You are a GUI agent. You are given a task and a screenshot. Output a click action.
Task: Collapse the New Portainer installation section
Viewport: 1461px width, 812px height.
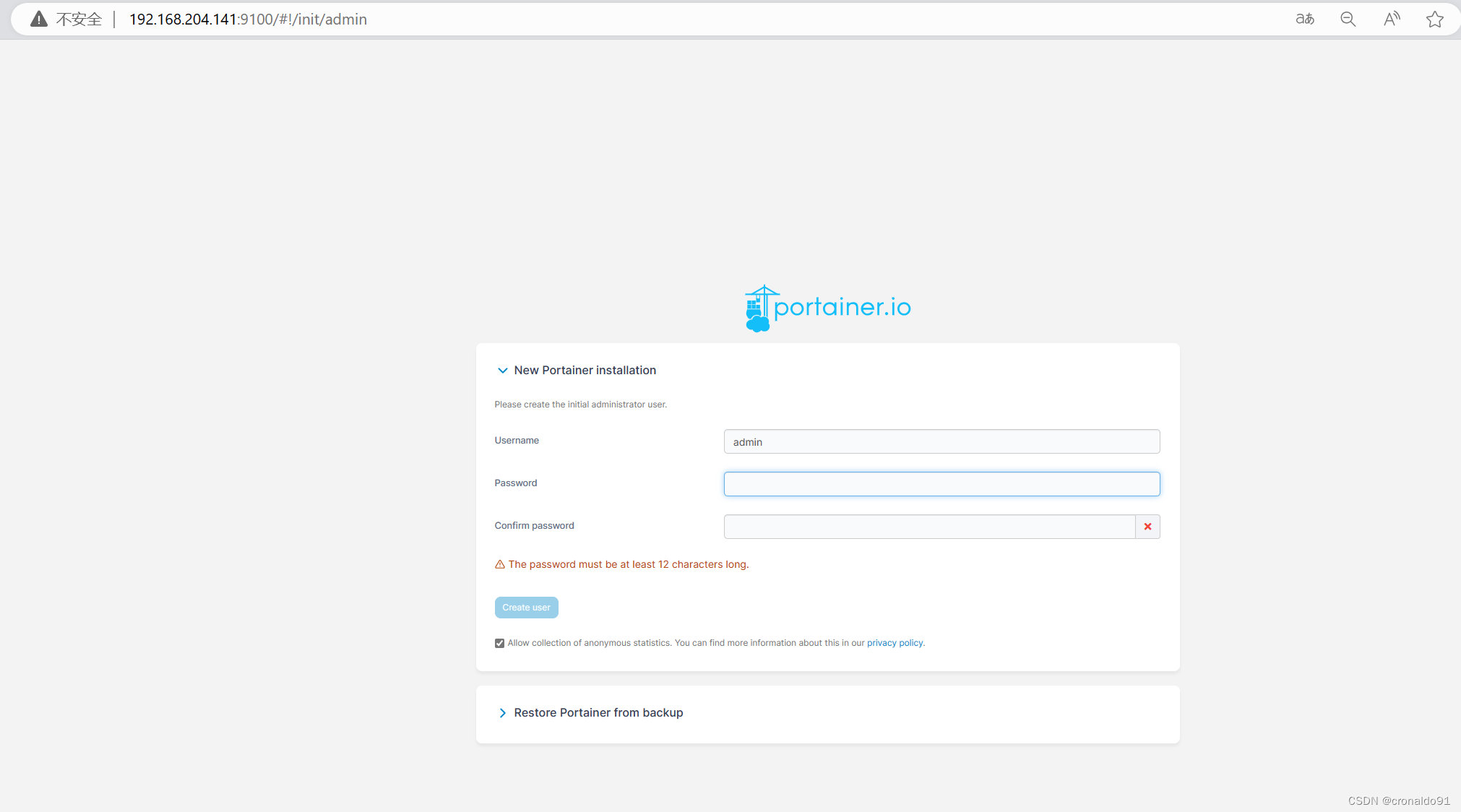(x=502, y=371)
